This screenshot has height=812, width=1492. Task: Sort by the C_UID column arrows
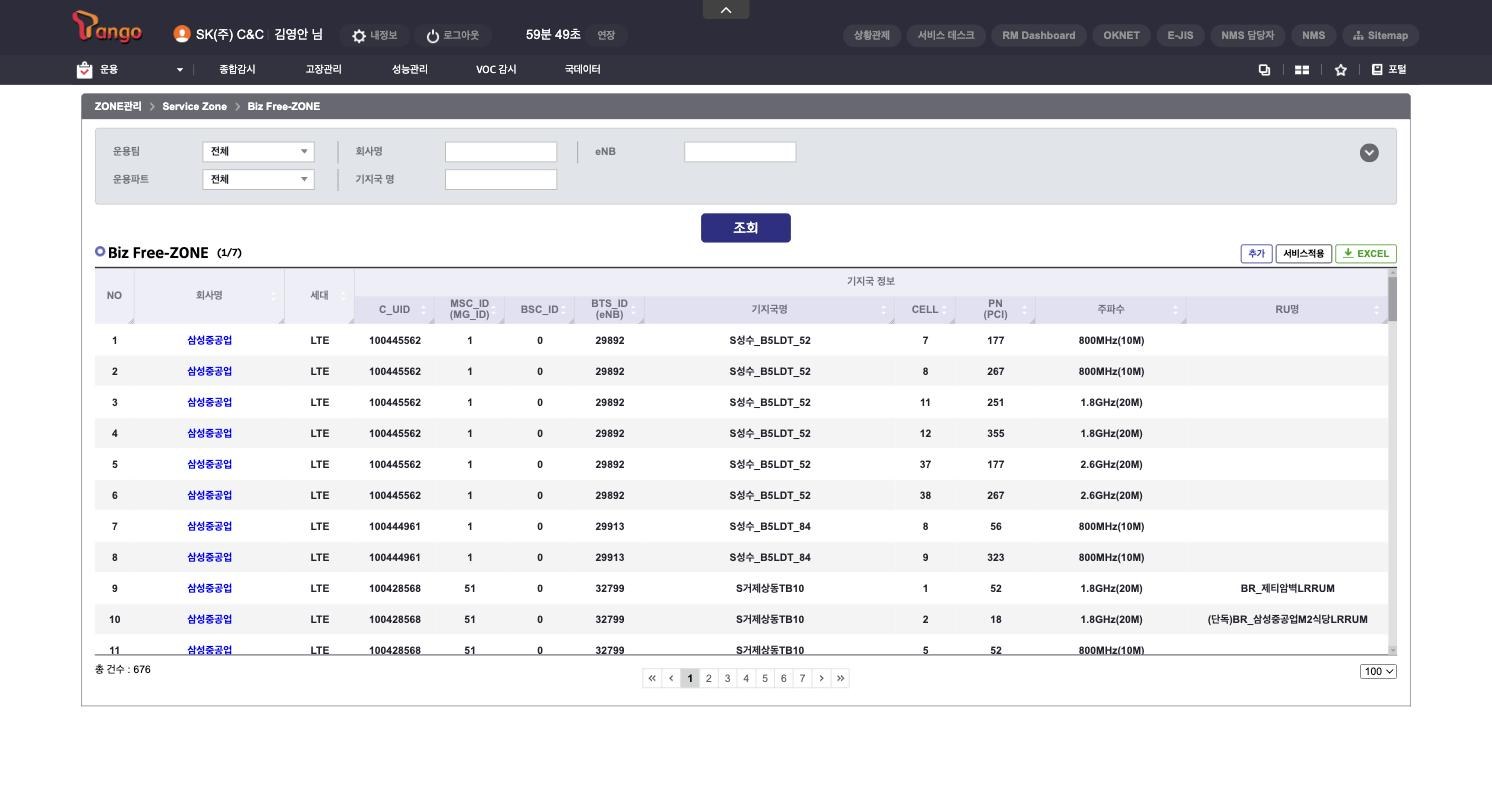coord(423,310)
